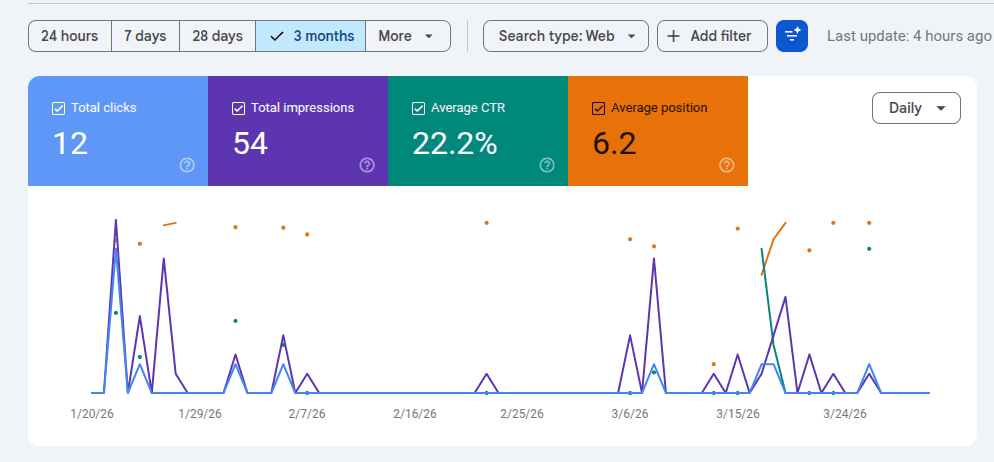Viewport: 994px width, 462px height.
Task: Click checkmark icon on 3 months
Action: point(276,36)
